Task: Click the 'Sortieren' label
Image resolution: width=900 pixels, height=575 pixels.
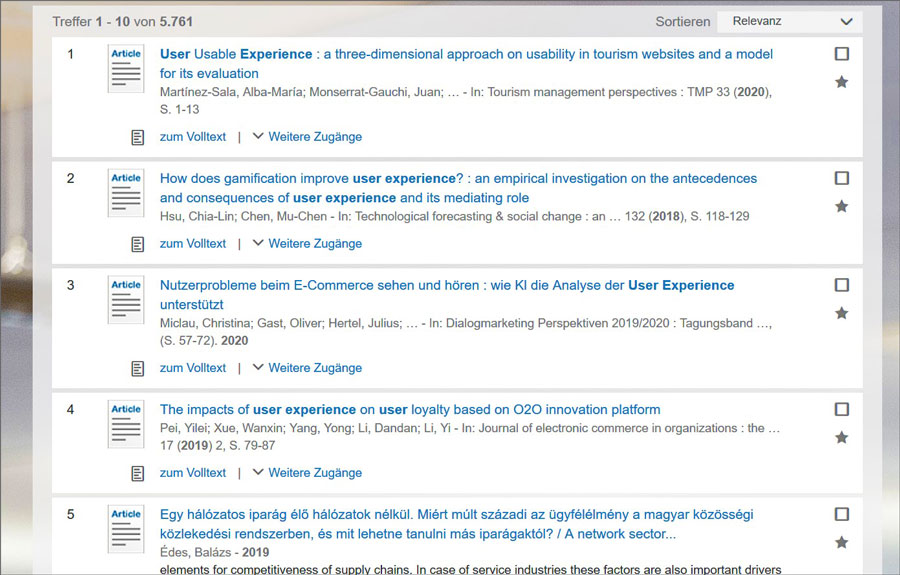Action: (682, 22)
